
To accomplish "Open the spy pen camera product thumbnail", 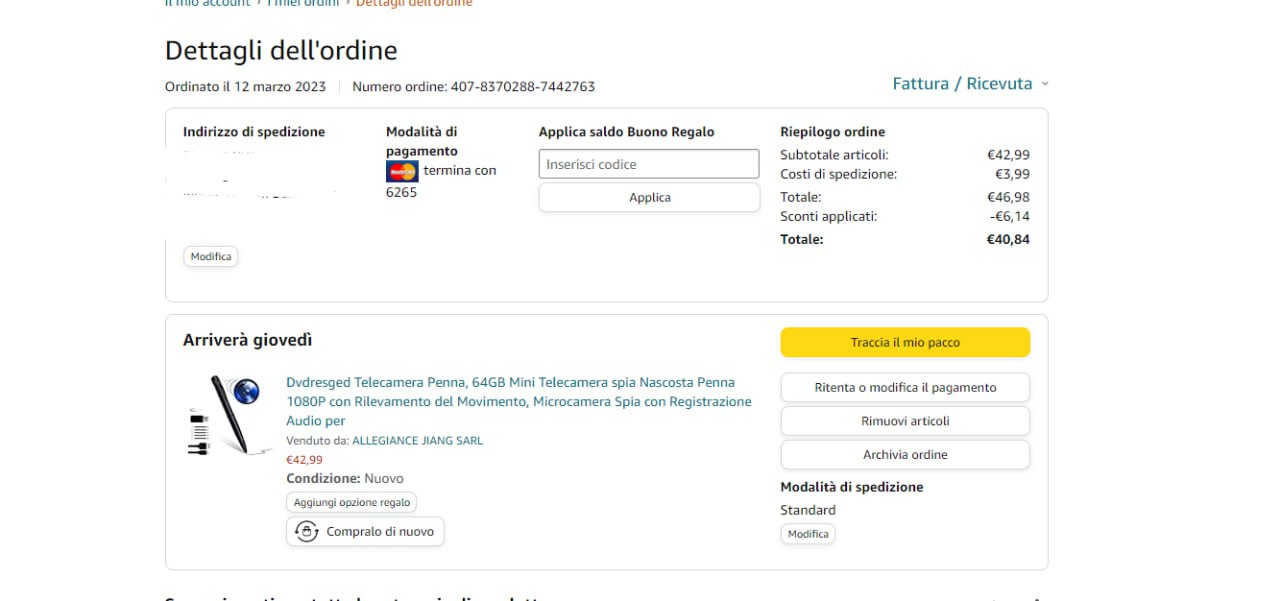I will click(x=224, y=415).
